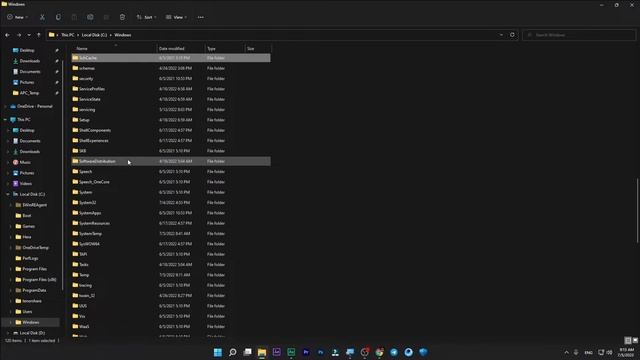Screen dimensions: 640x360
Task: Select the ServiceProfiles folder
Action: (171, 89)
